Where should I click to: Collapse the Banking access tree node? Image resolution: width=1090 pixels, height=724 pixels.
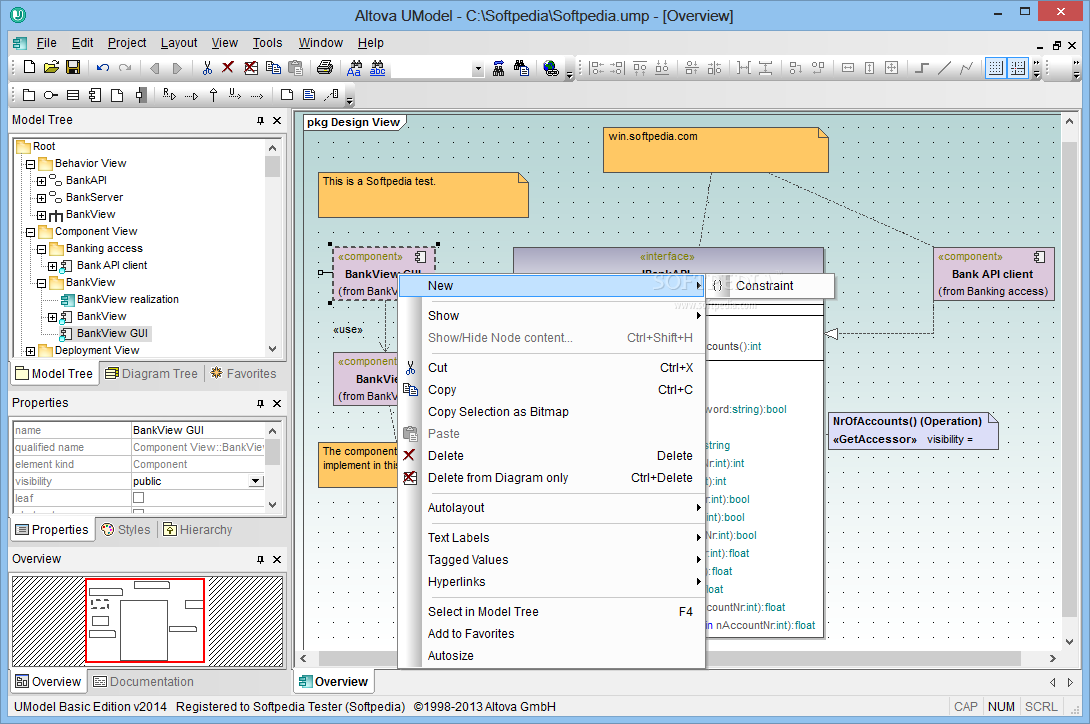[x=42, y=249]
